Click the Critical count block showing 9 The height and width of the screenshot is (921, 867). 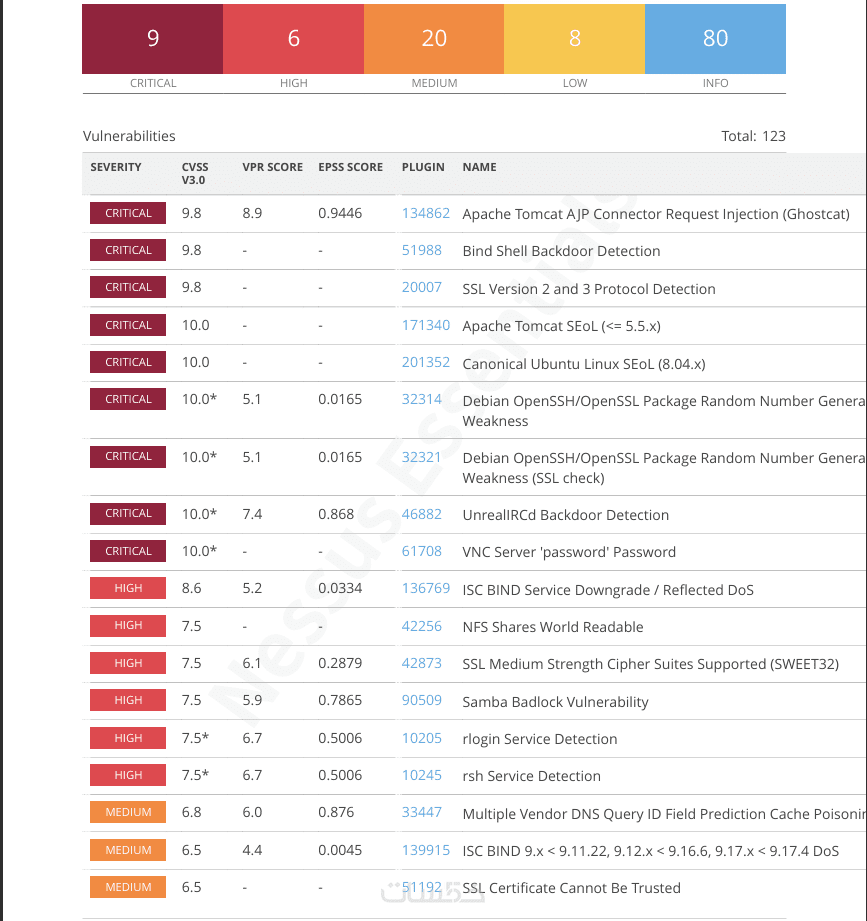[x=153, y=39]
